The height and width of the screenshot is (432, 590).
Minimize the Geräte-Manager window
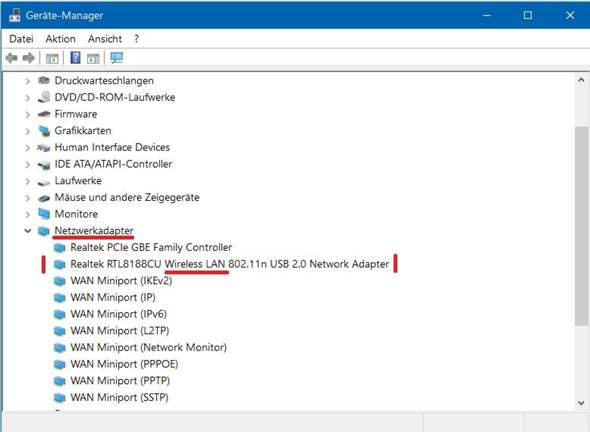tap(487, 15)
